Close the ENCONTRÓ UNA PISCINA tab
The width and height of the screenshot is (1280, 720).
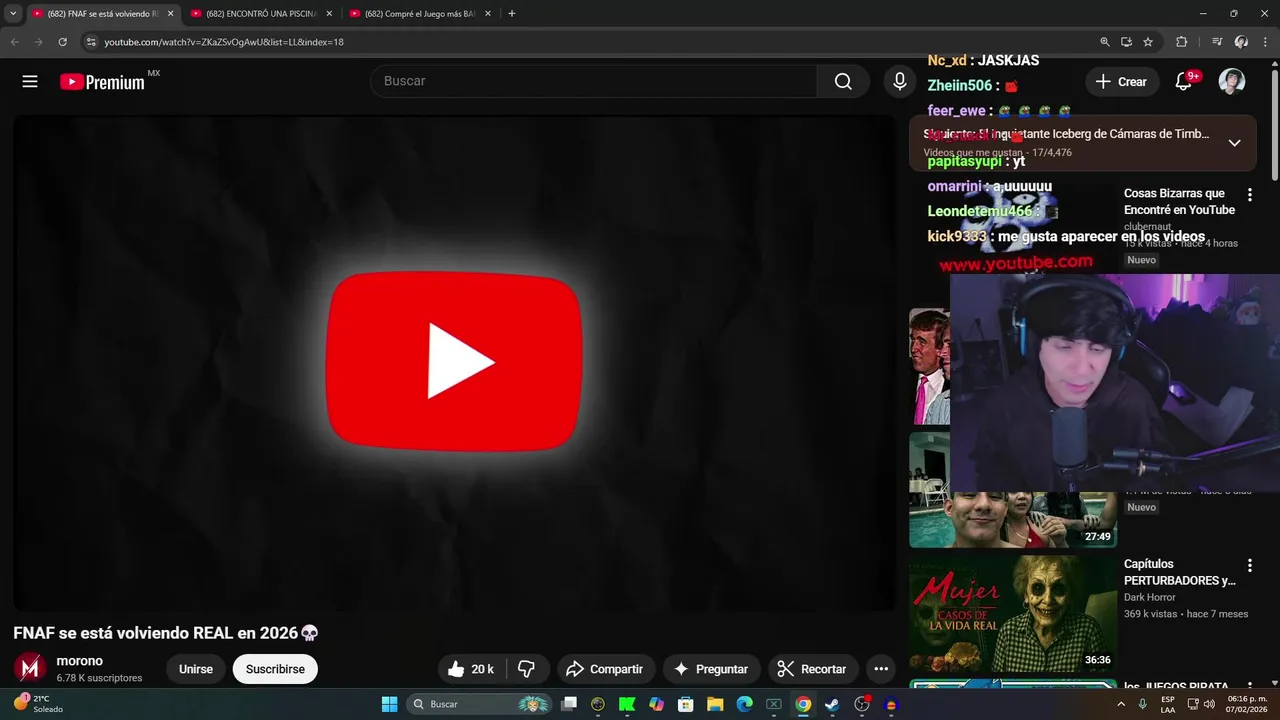(329, 14)
